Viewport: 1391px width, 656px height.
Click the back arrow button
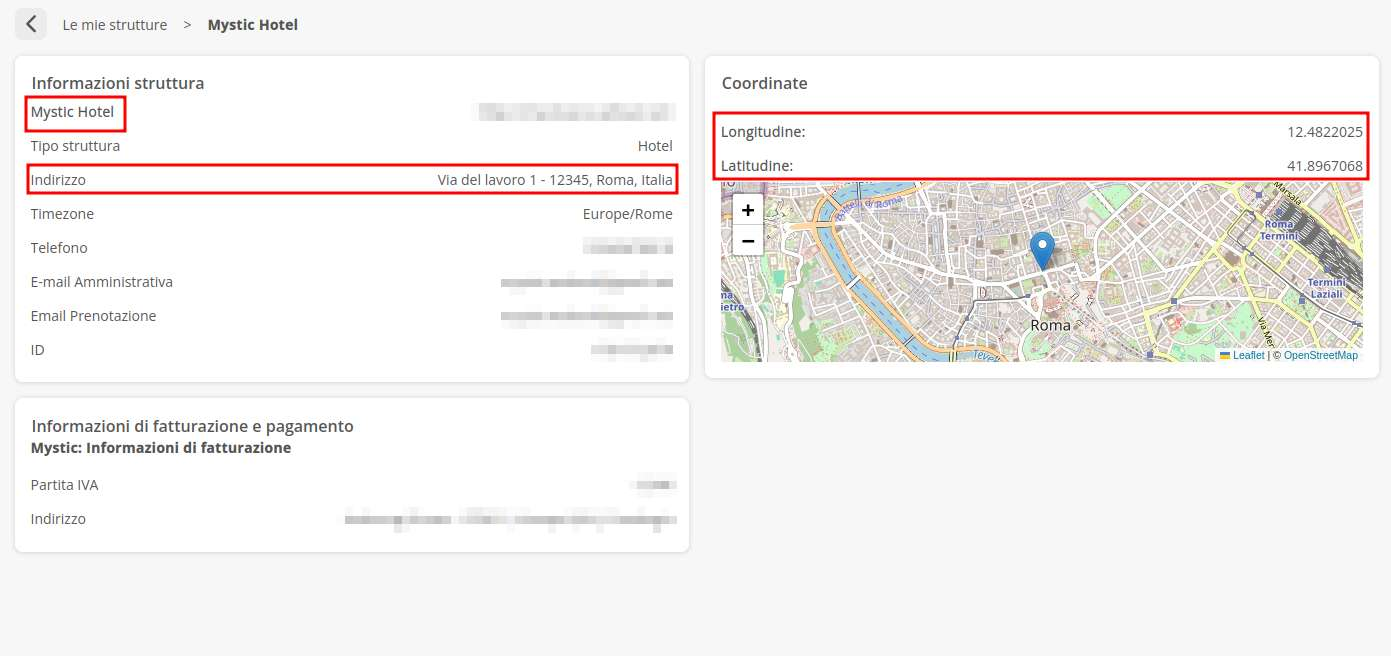(x=31, y=24)
